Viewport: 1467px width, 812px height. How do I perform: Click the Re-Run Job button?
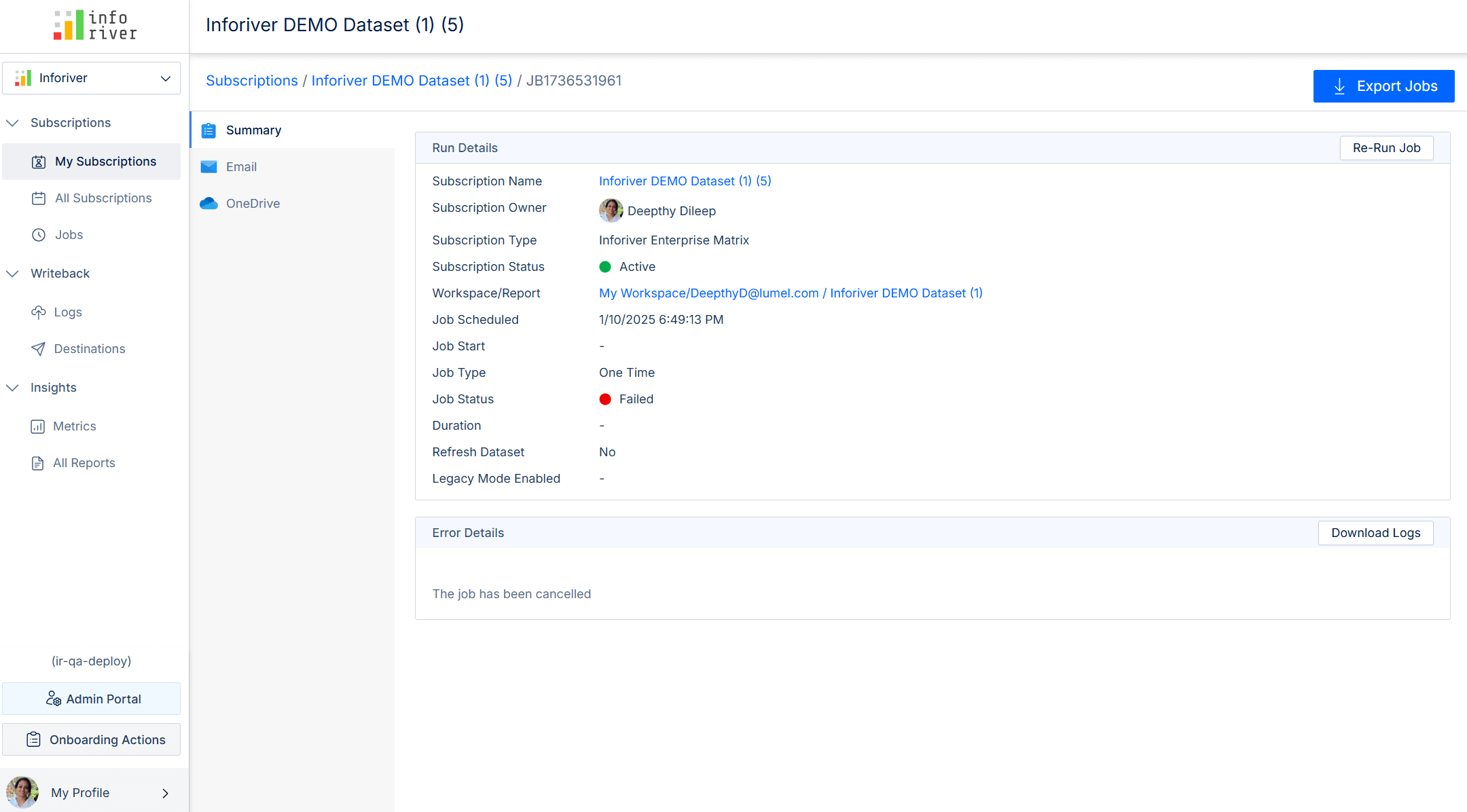1386,148
